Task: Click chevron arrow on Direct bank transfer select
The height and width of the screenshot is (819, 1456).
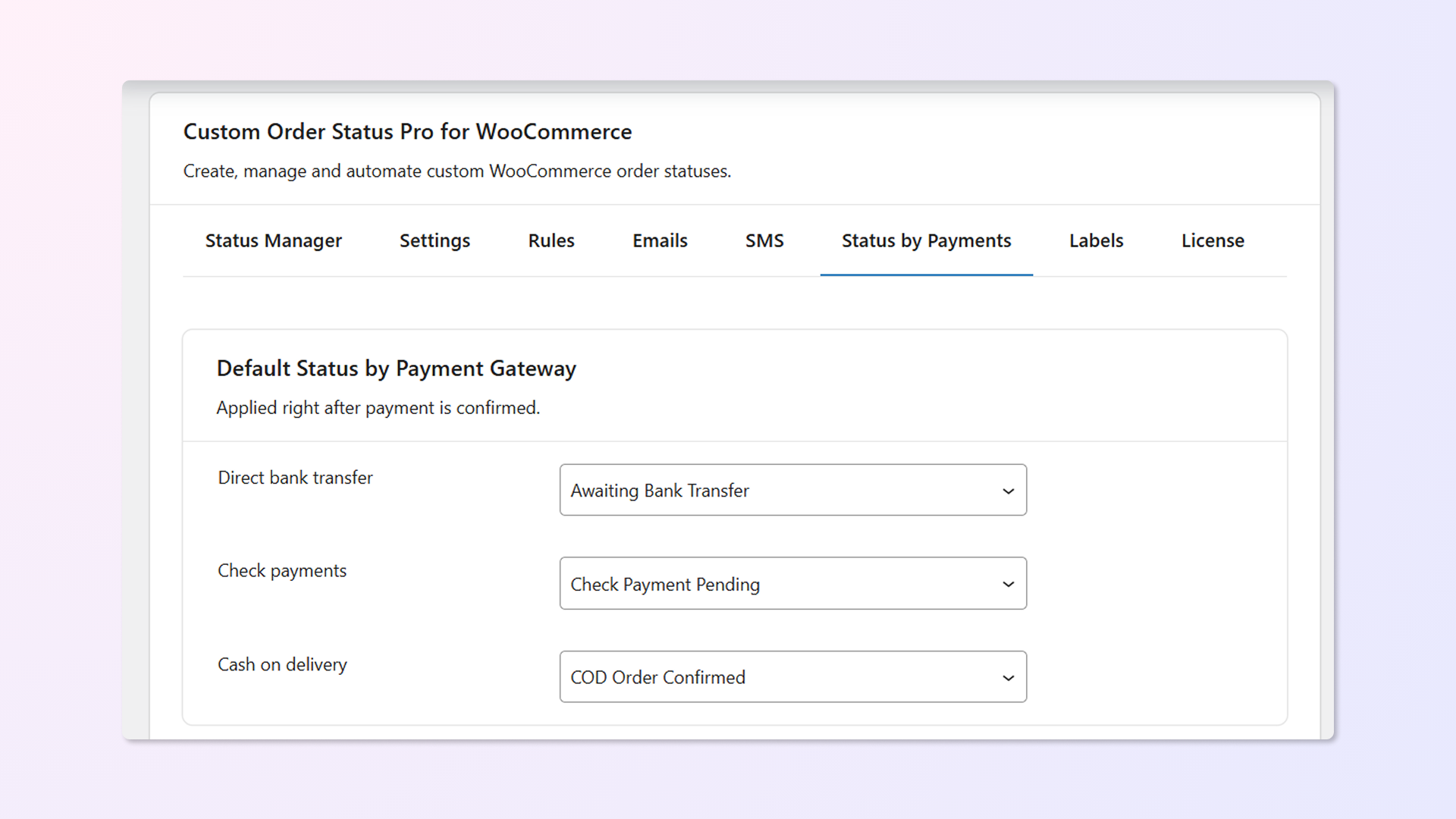Action: coord(1008,491)
